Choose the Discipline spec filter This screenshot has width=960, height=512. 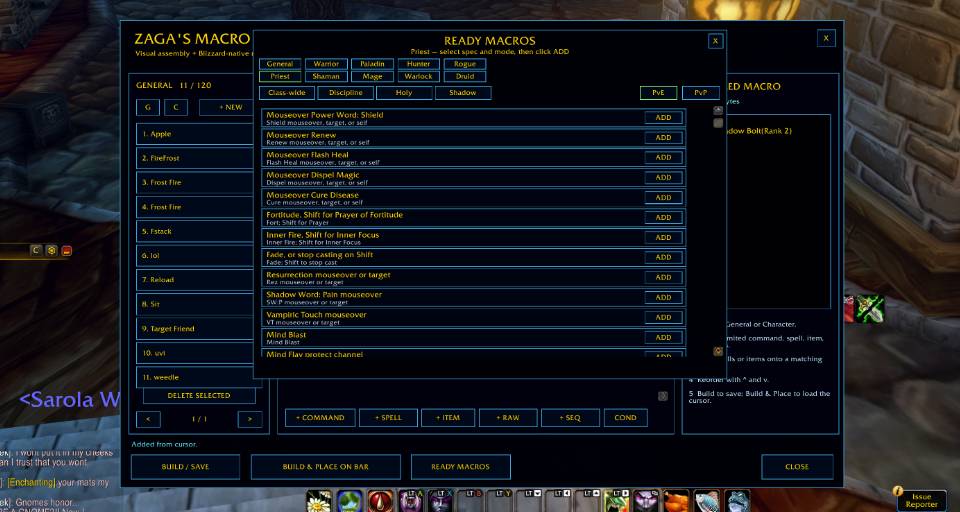coord(345,92)
